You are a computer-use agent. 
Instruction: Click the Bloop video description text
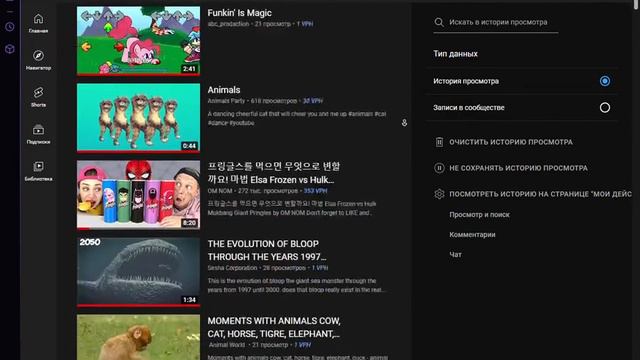tap(297, 285)
